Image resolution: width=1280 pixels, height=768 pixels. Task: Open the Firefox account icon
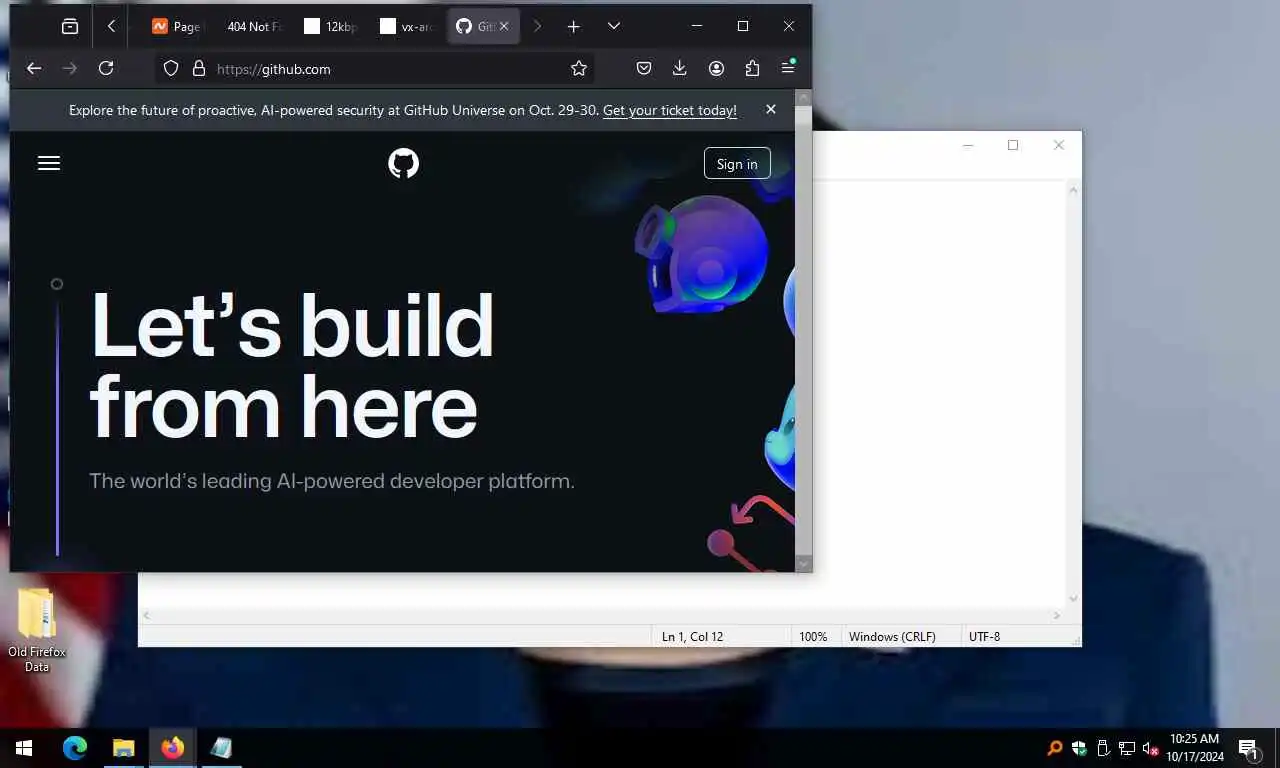click(716, 68)
